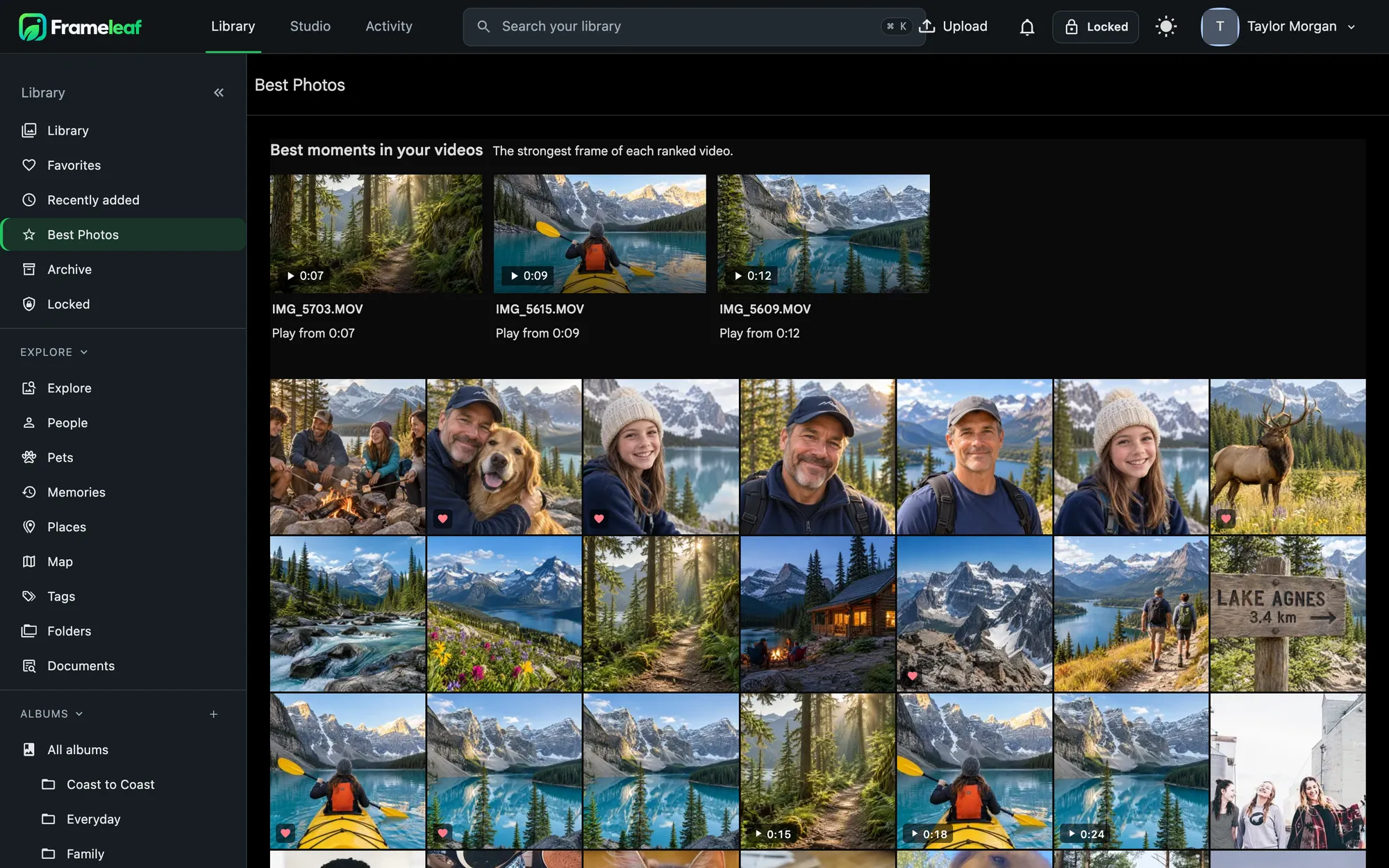Click the Frameleaf logo icon
1389x868 pixels.
coord(32,26)
